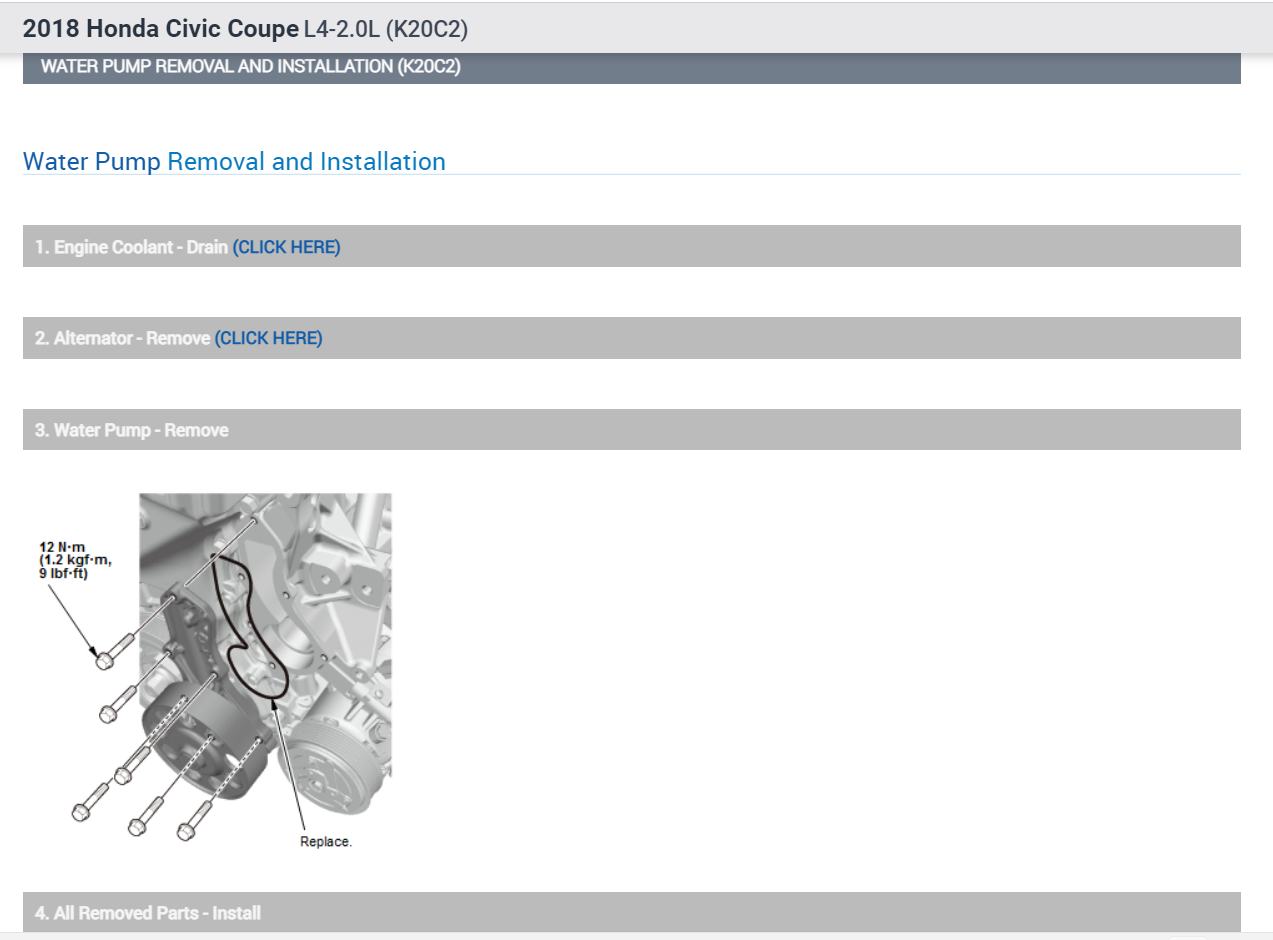The height and width of the screenshot is (940, 1273).
Task: Select the All Removed Parts - Install header
Action: 632,912
